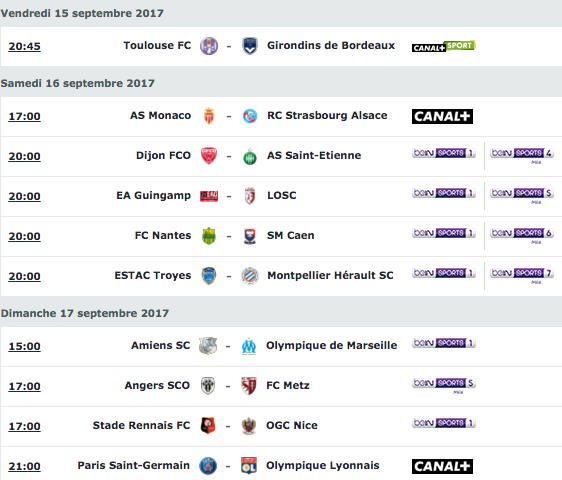Click the FC Nantes yellow crest
The width and height of the screenshot is (562, 480).
click(x=209, y=236)
